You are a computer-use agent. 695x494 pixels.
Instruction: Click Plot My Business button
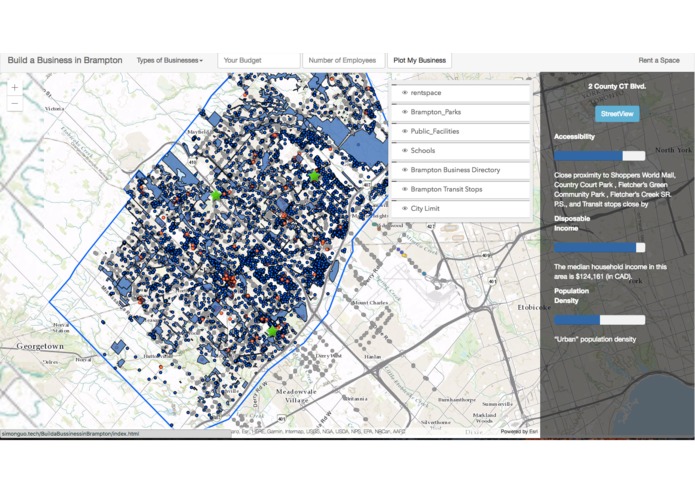tap(419, 60)
